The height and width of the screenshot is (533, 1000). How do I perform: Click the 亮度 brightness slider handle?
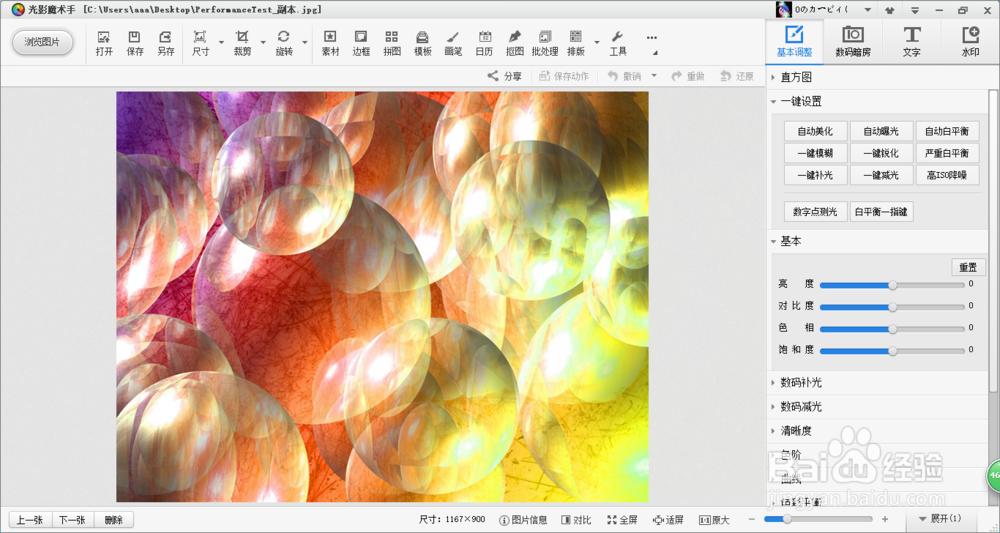point(893,285)
